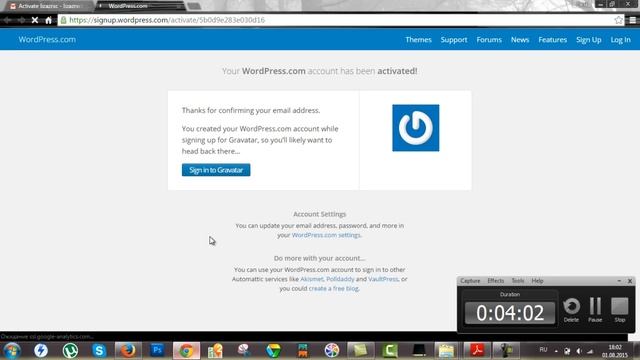Click Forums in WordPress navigation
This screenshot has height=360, width=640.
(489, 40)
